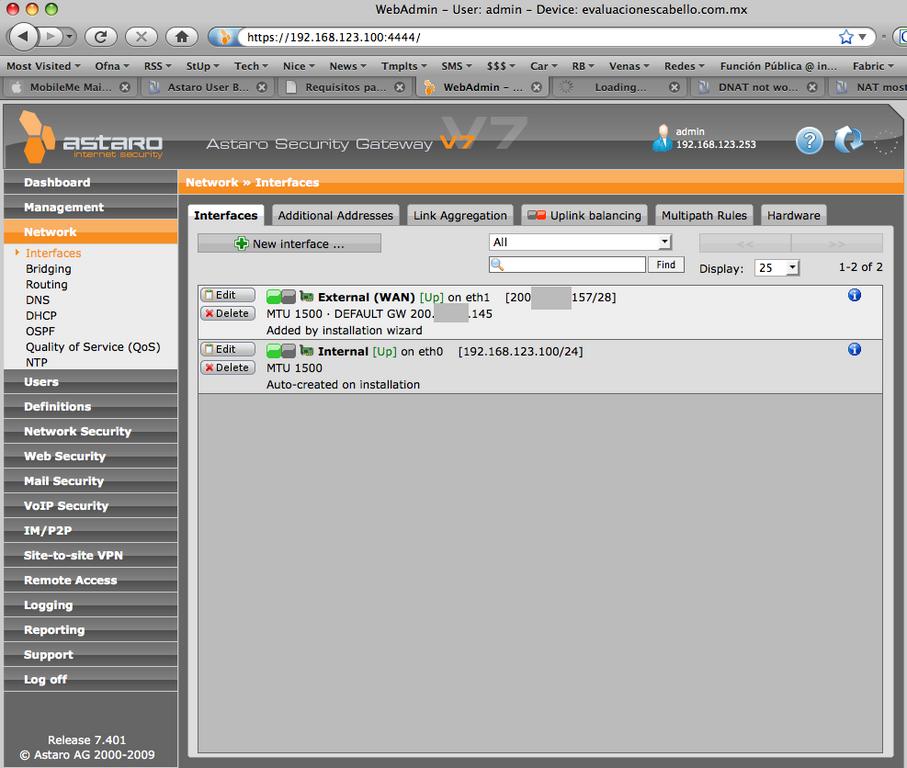
Task: Select the Interfaces tab
Action: click(x=226, y=215)
